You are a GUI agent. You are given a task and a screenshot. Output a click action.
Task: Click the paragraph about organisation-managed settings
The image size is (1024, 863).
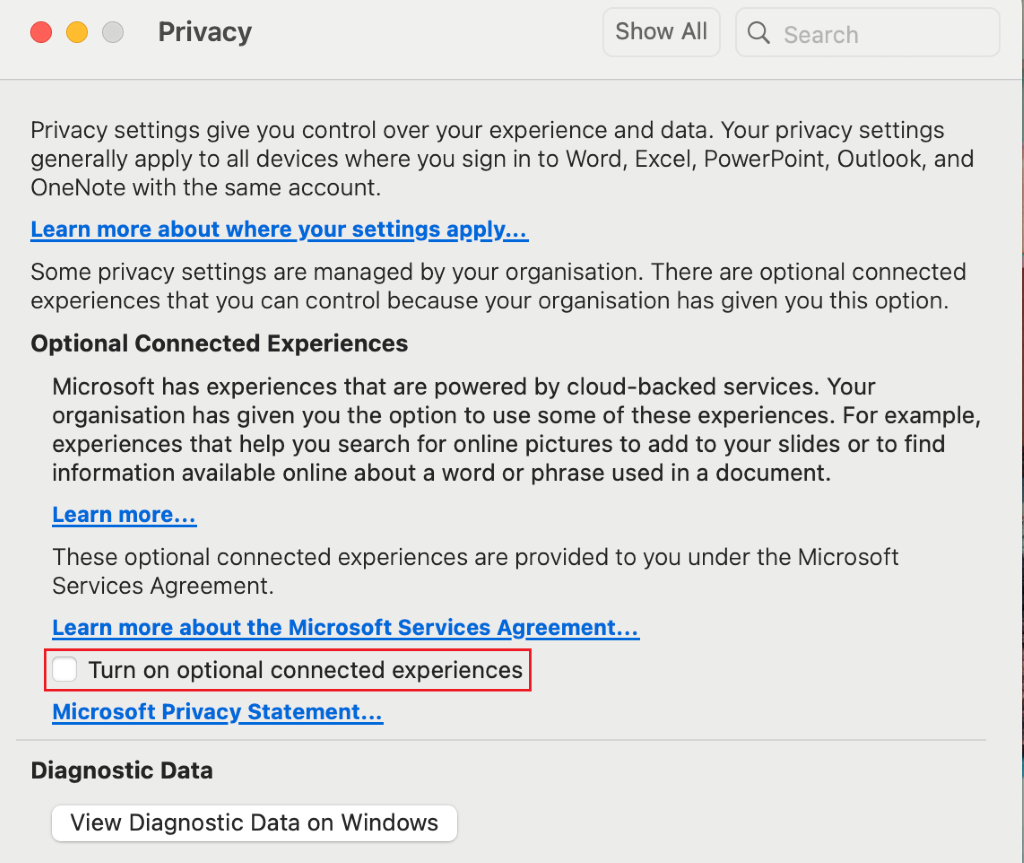[497, 286]
